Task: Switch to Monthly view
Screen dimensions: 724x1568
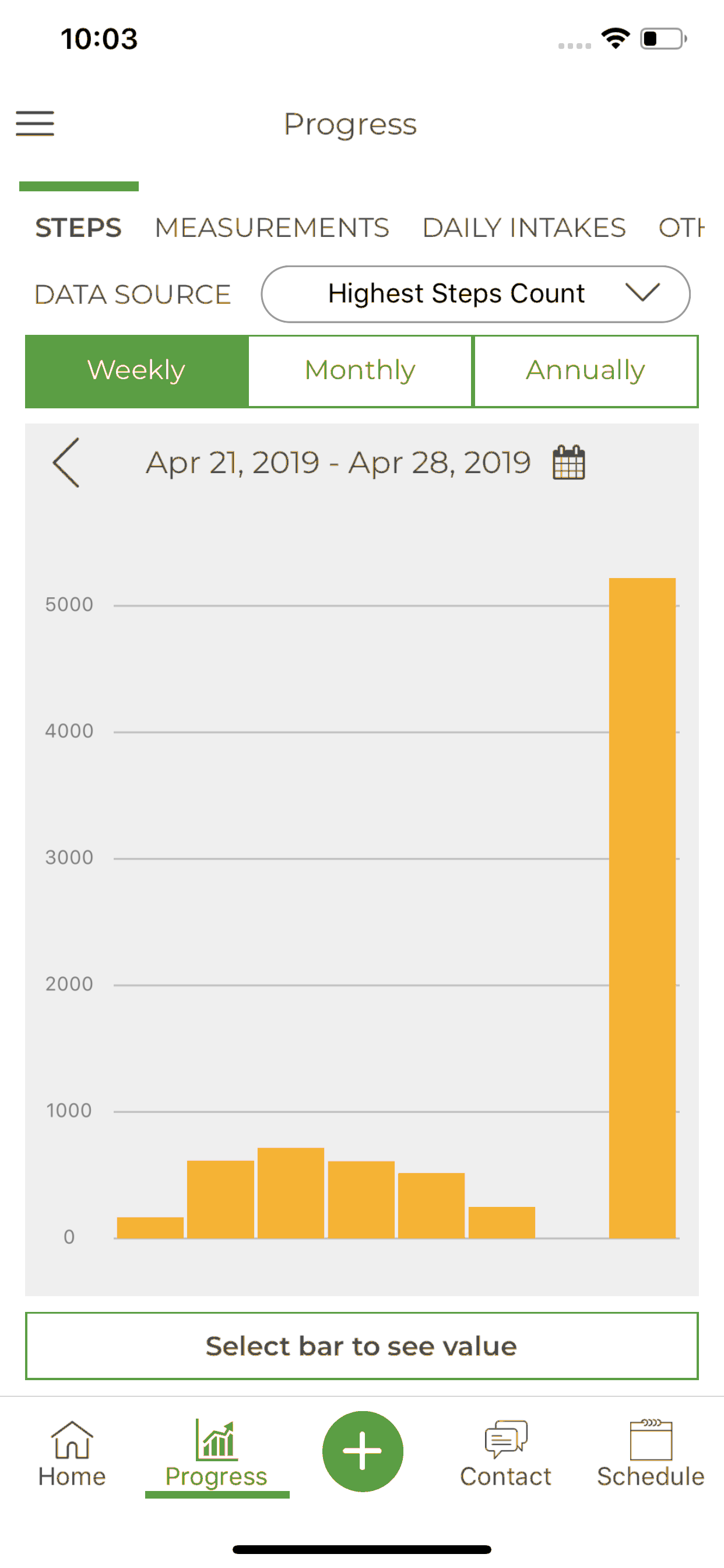Action: (x=360, y=370)
